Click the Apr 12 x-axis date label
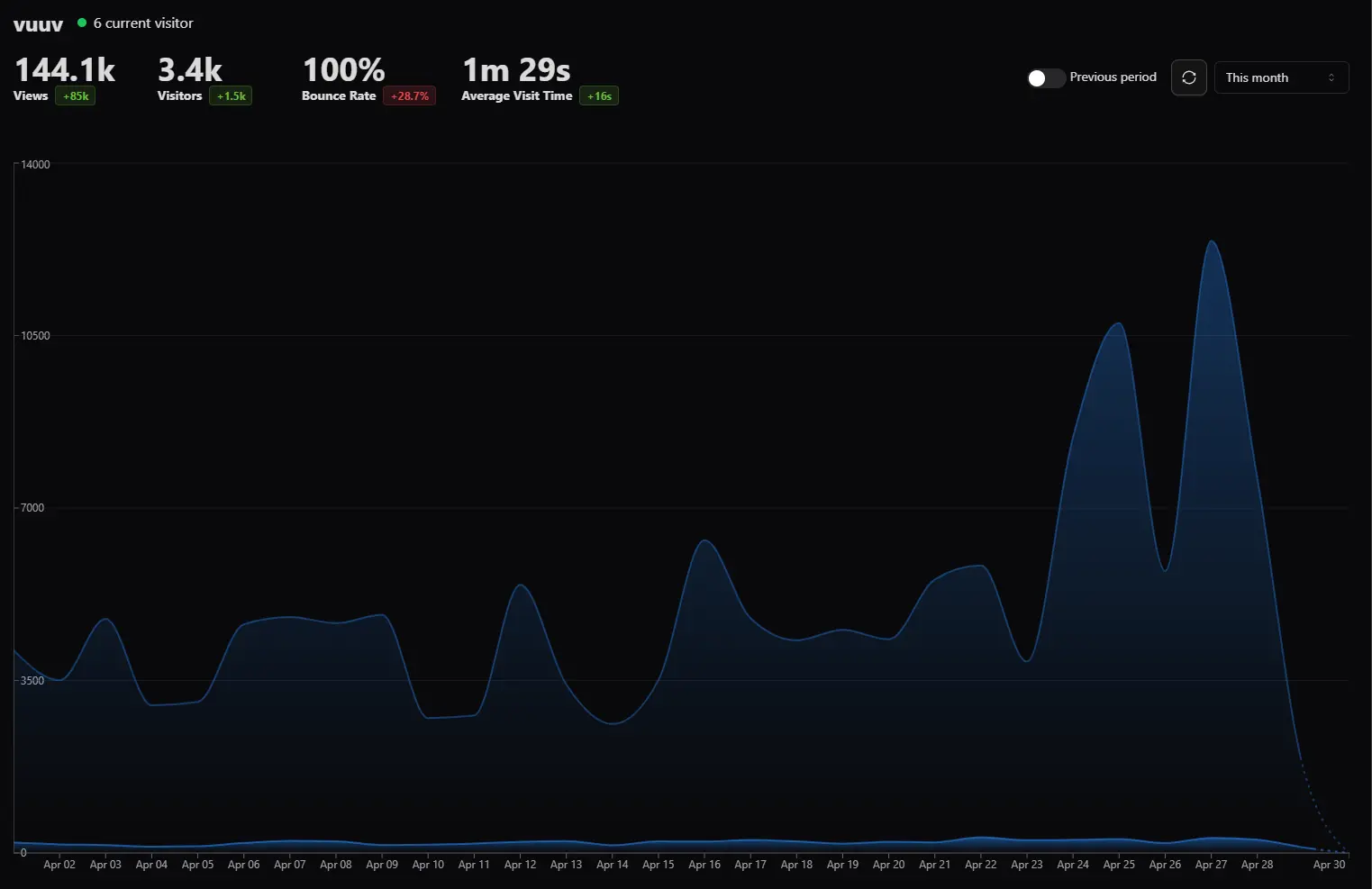This screenshot has width=1372, height=889. point(520,865)
